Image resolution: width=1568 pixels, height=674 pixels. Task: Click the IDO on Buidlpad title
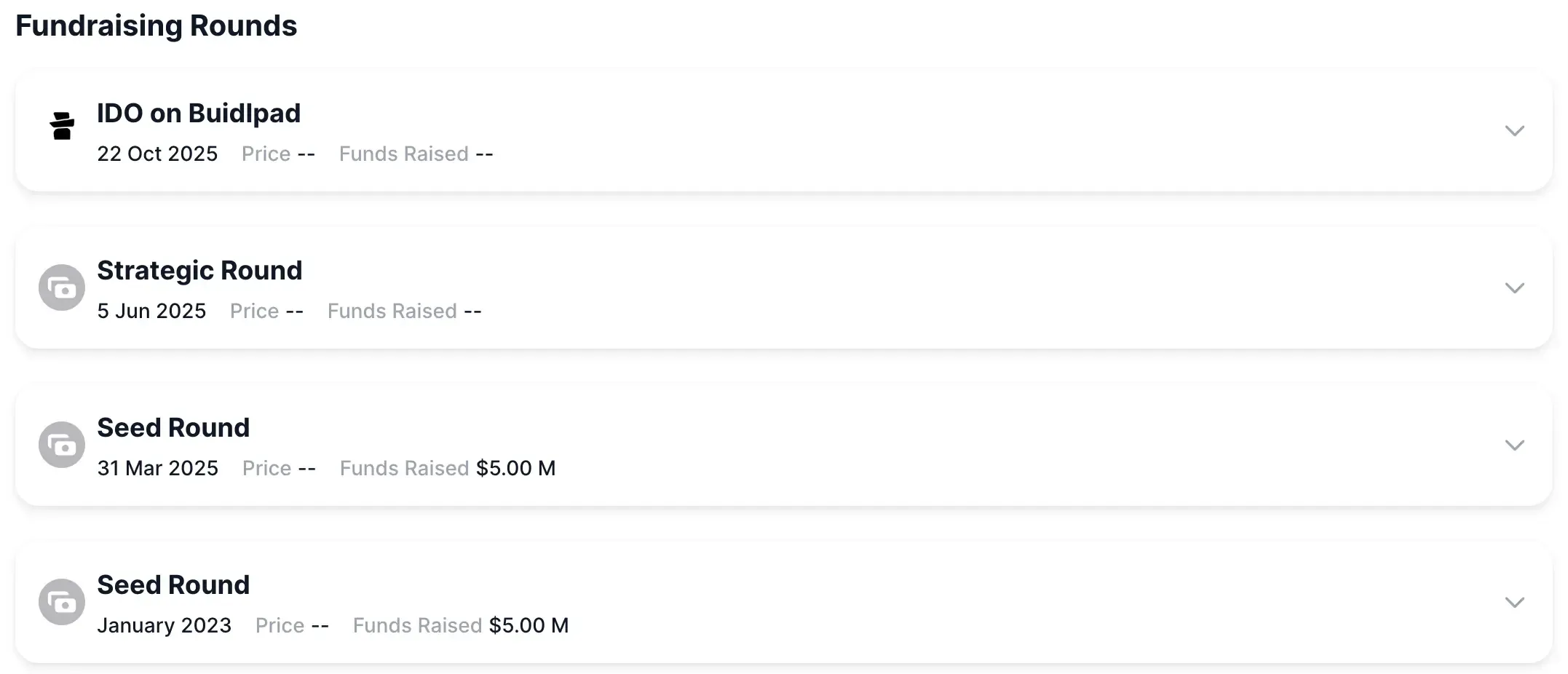(x=199, y=113)
